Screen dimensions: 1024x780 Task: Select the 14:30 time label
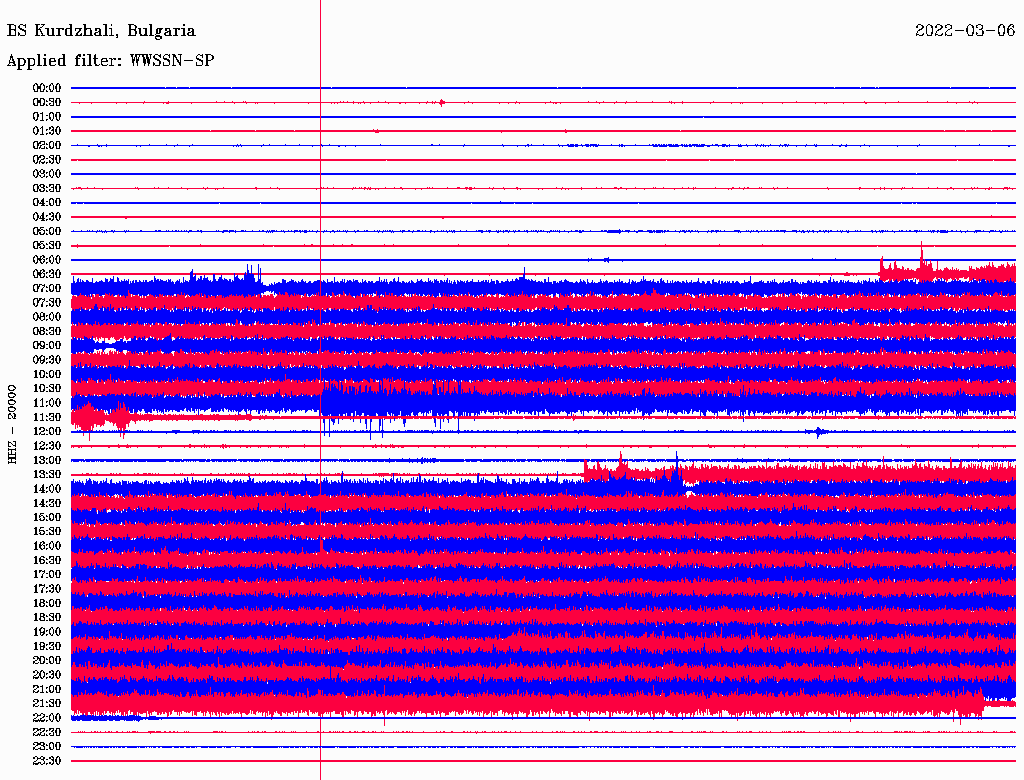point(47,503)
